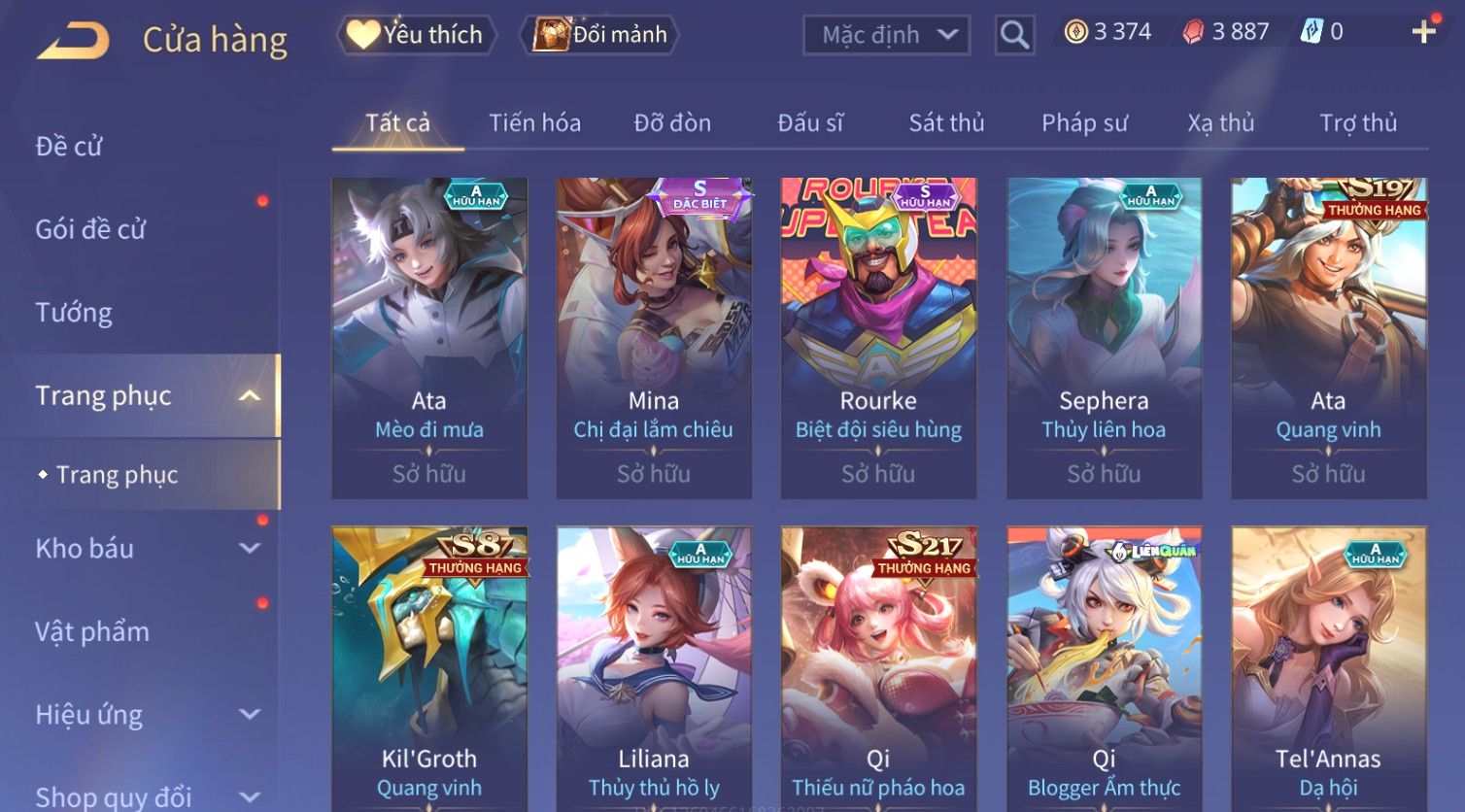Tap the blue voucher currency icon

(1312, 32)
